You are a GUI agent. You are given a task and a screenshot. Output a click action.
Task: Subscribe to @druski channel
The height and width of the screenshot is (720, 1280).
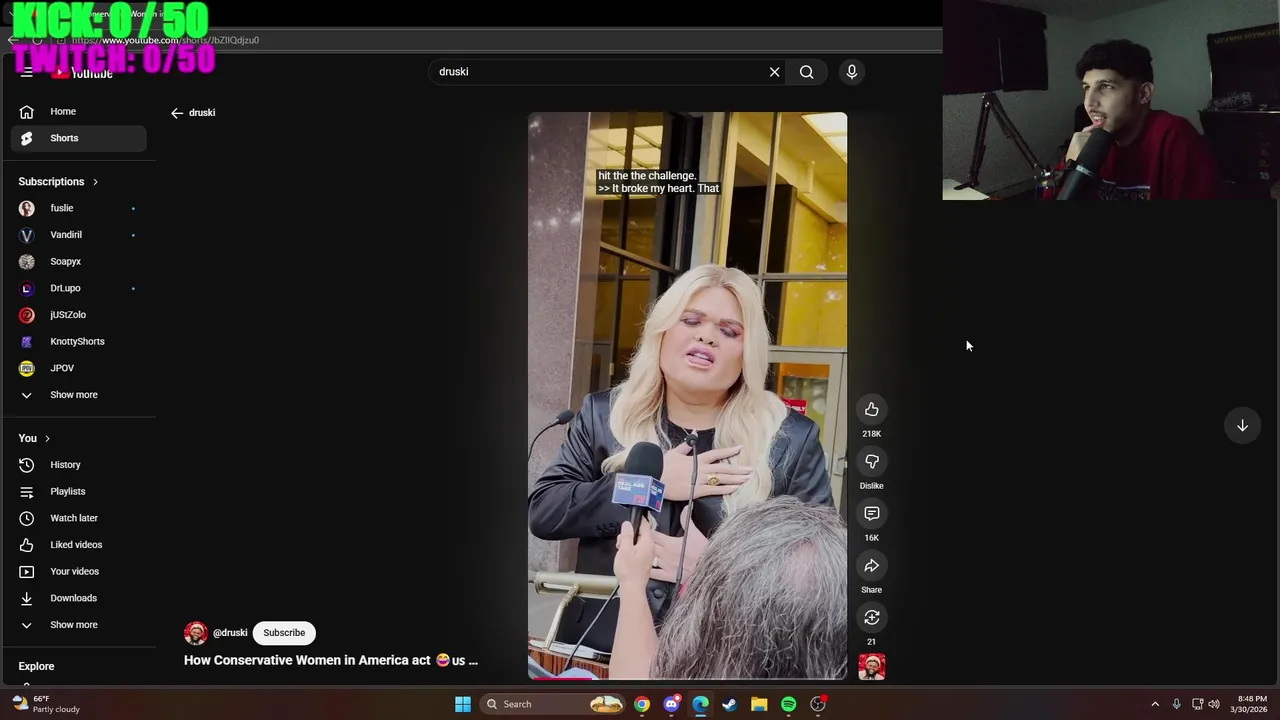coord(284,632)
